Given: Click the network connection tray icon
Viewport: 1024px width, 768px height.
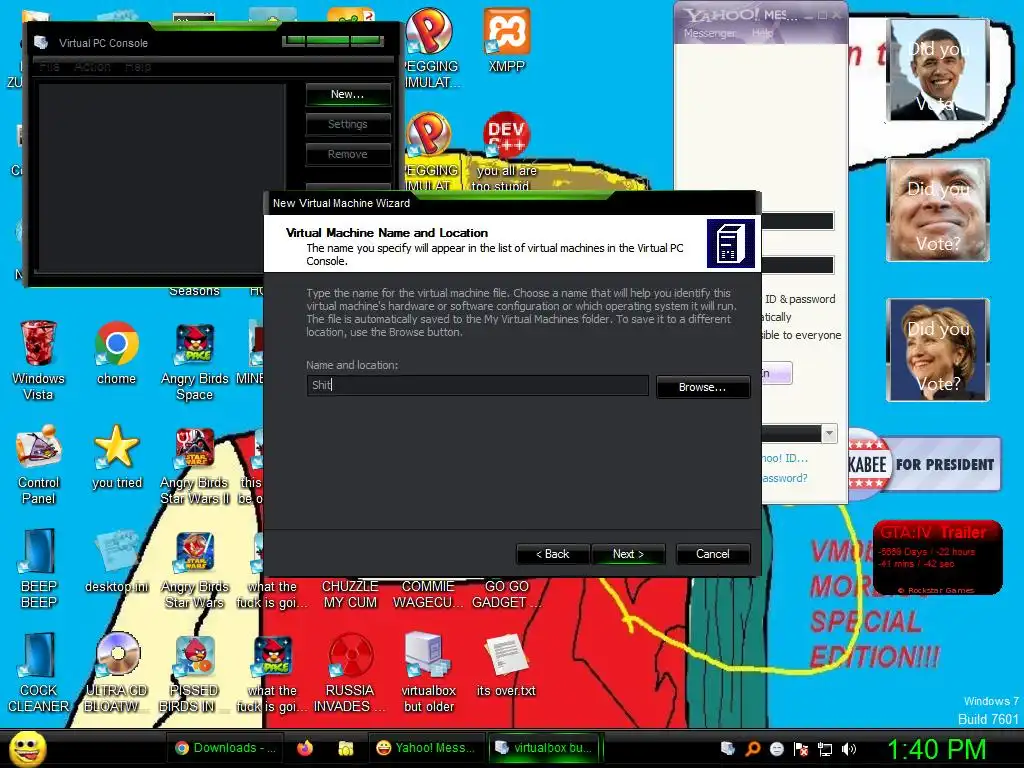Looking at the screenshot, I should [x=825, y=749].
